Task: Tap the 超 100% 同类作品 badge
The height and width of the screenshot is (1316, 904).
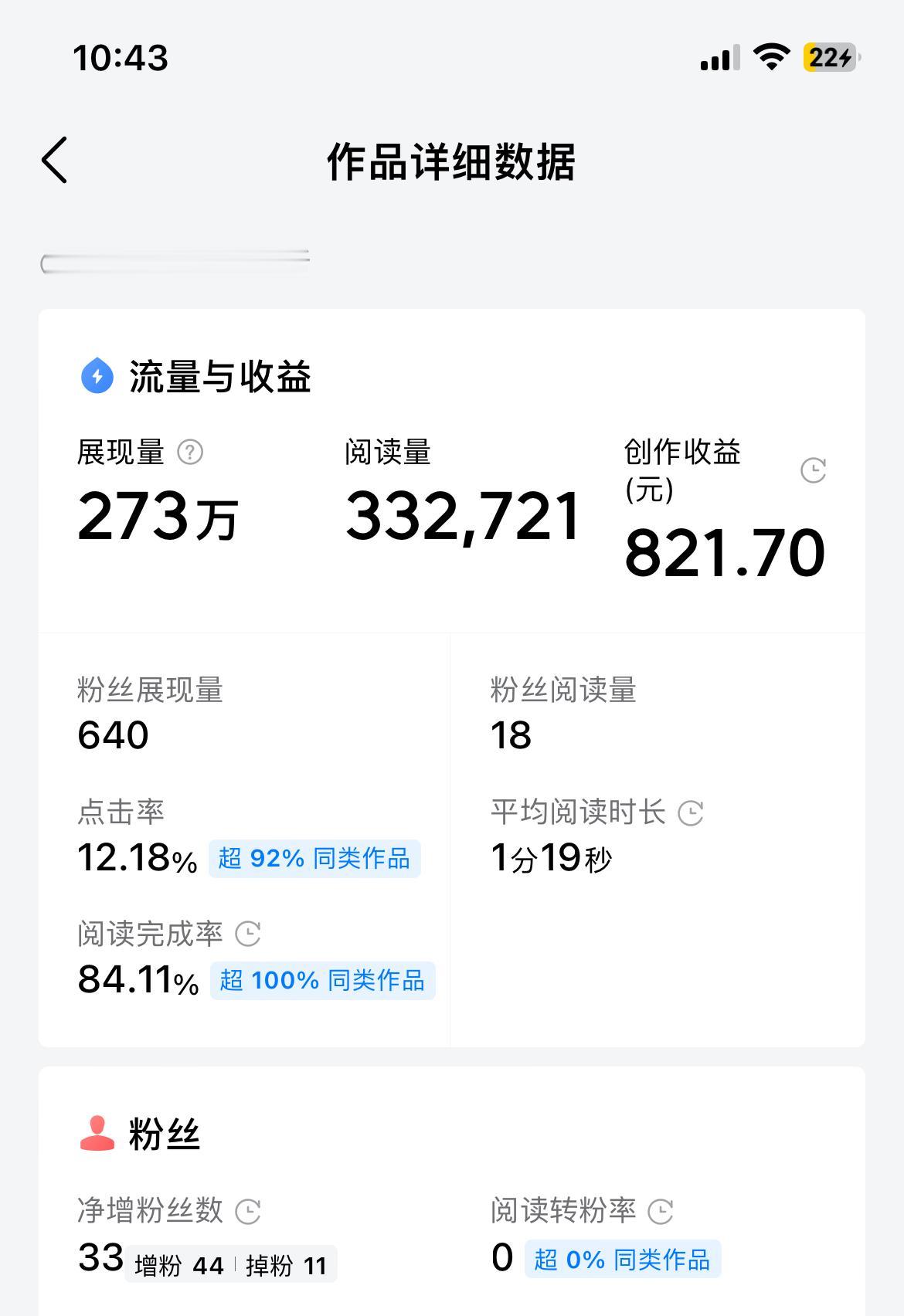Action: point(322,981)
